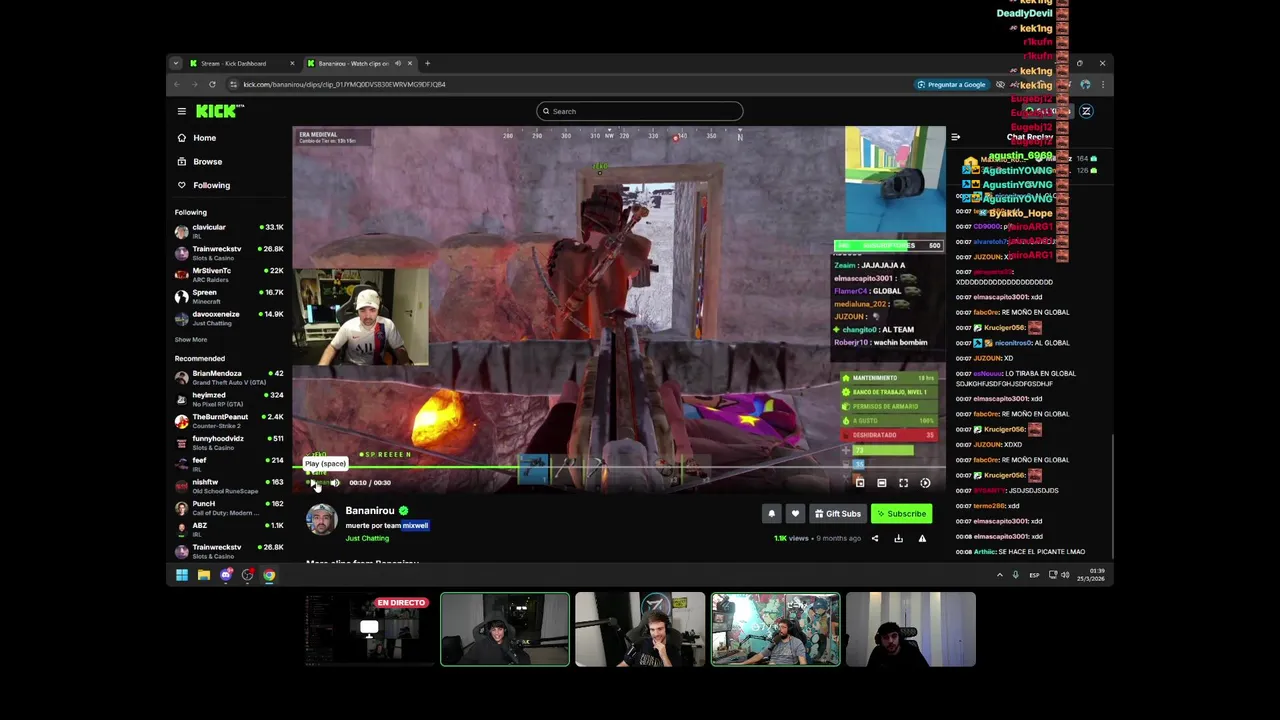Open BrianMendoza recommended channel
Screen dimensions: 1280x720
point(229,377)
